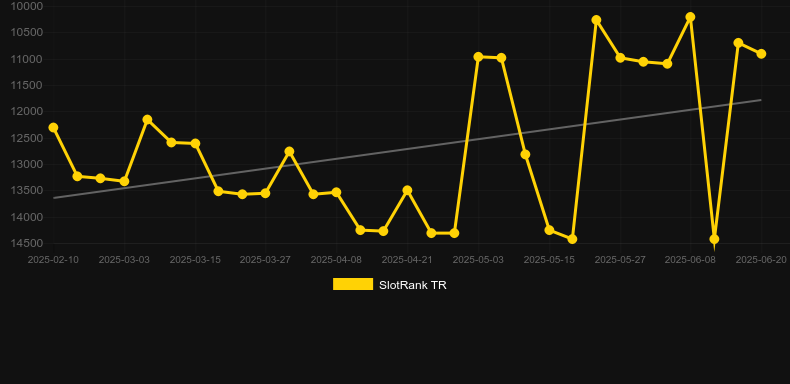Image resolution: width=790 pixels, height=384 pixels.
Task: Click the 14500 y-axis tick label
Action: click(x=27, y=243)
